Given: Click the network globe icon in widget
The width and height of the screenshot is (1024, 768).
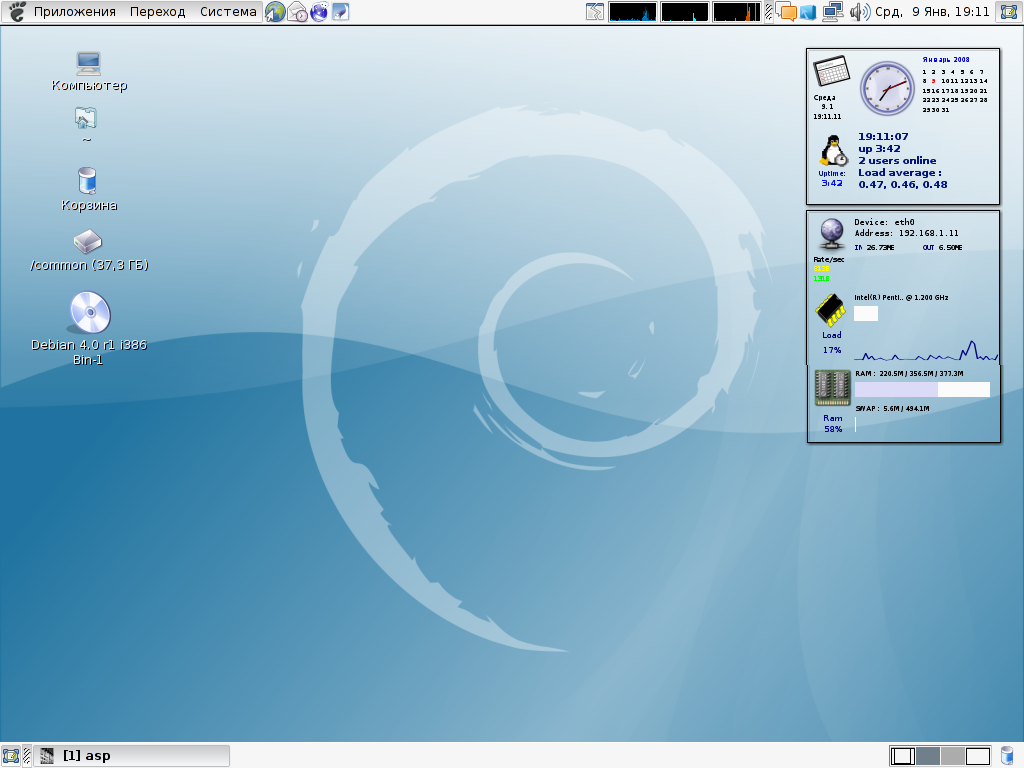Looking at the screenshot, I should coord(831,234).
